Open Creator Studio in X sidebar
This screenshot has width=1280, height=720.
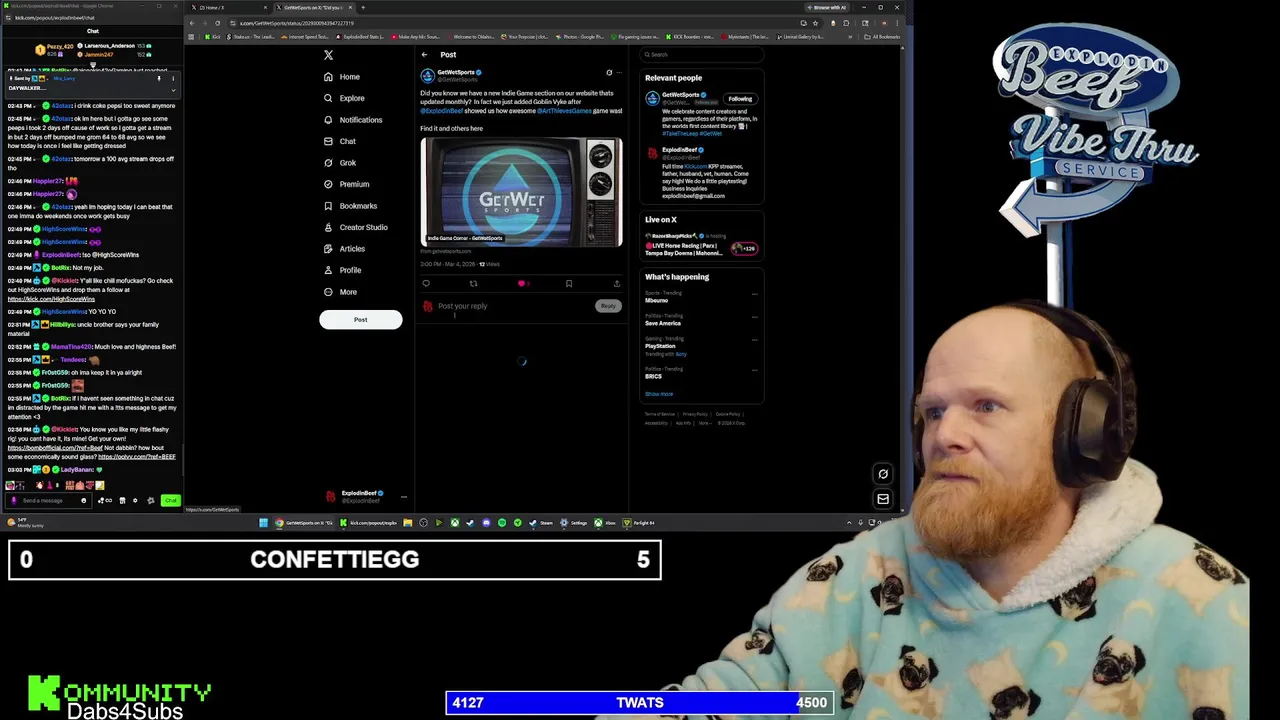click(x=355, y=227)
